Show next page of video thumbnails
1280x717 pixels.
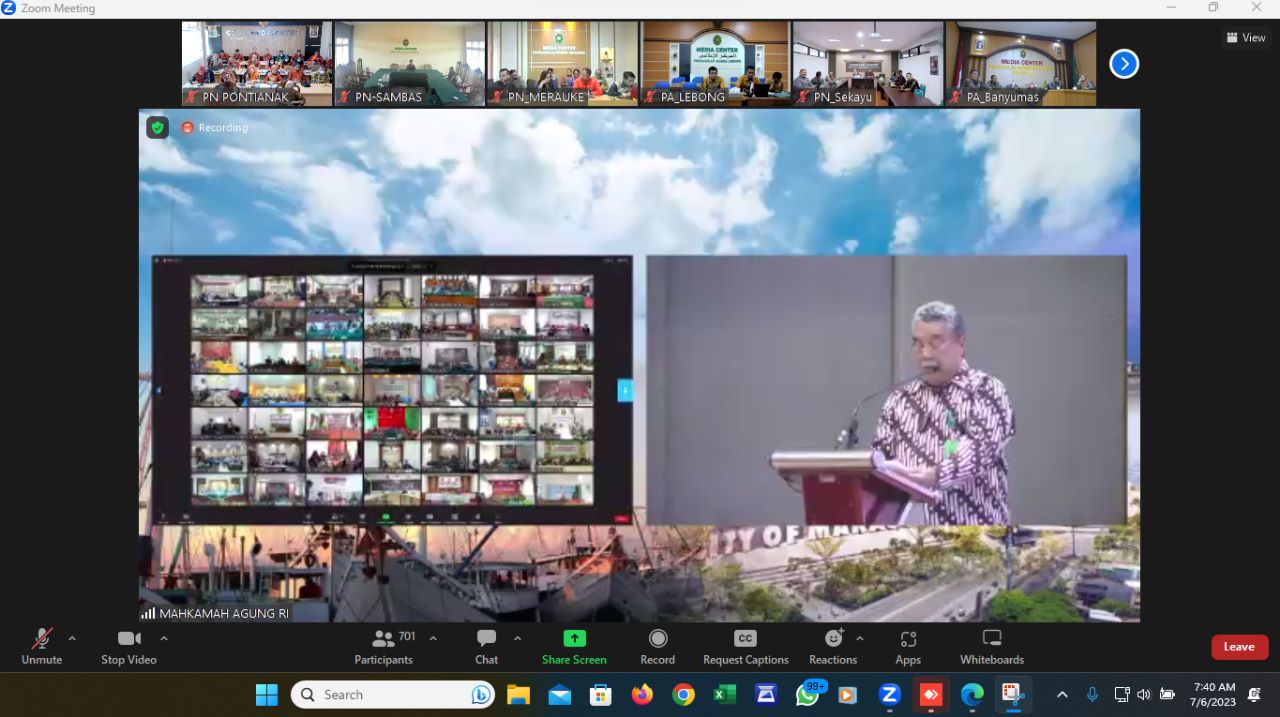1124,64
